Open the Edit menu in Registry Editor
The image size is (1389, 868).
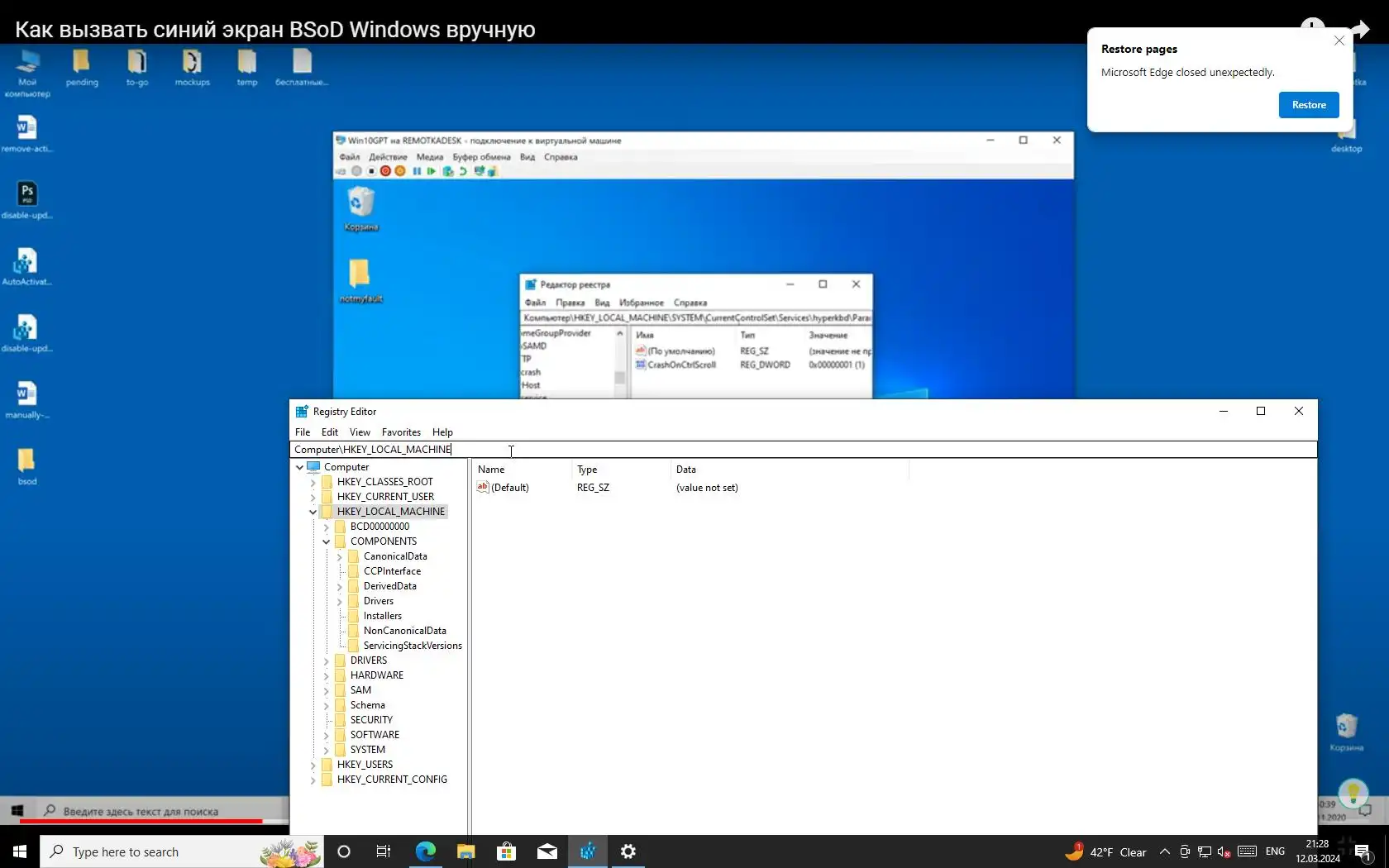point(330,432)
